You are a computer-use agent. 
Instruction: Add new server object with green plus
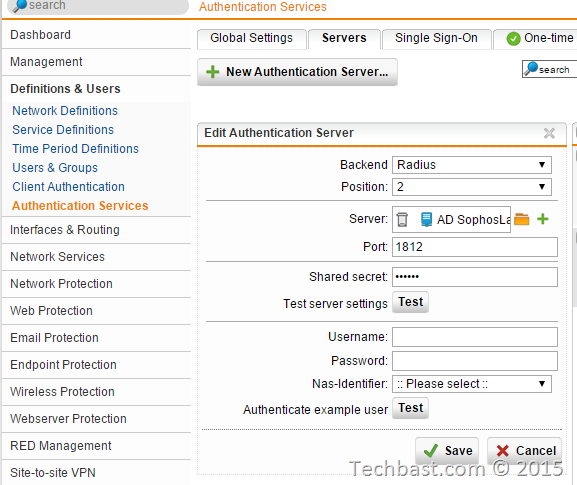coord(543,219)
